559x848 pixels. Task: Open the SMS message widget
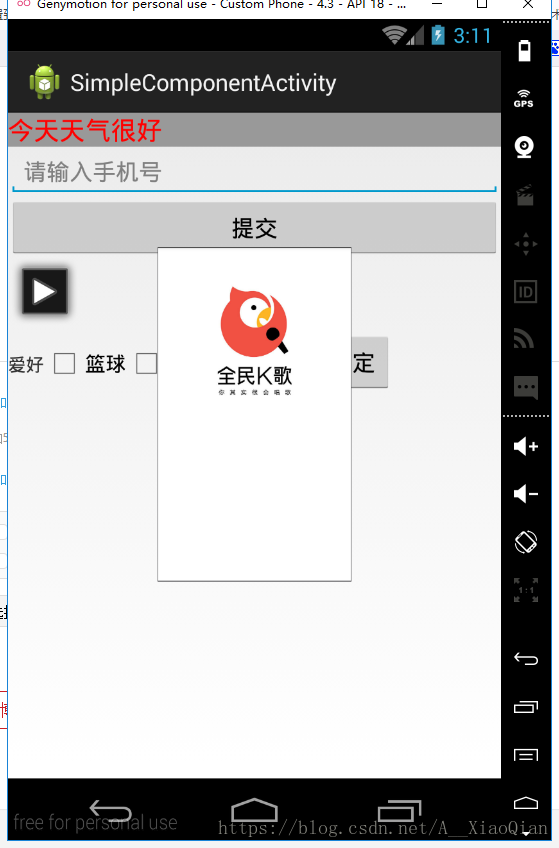coord(525,387)
